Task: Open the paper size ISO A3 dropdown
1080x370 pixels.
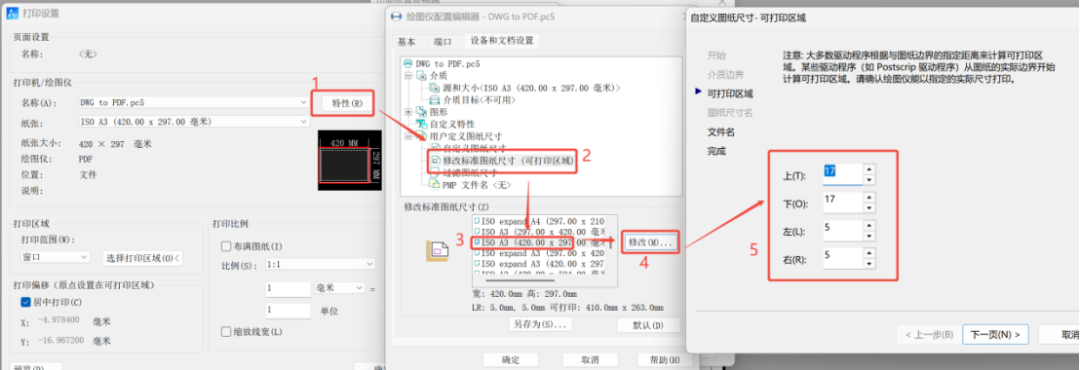Action: (x=192, y=122)
